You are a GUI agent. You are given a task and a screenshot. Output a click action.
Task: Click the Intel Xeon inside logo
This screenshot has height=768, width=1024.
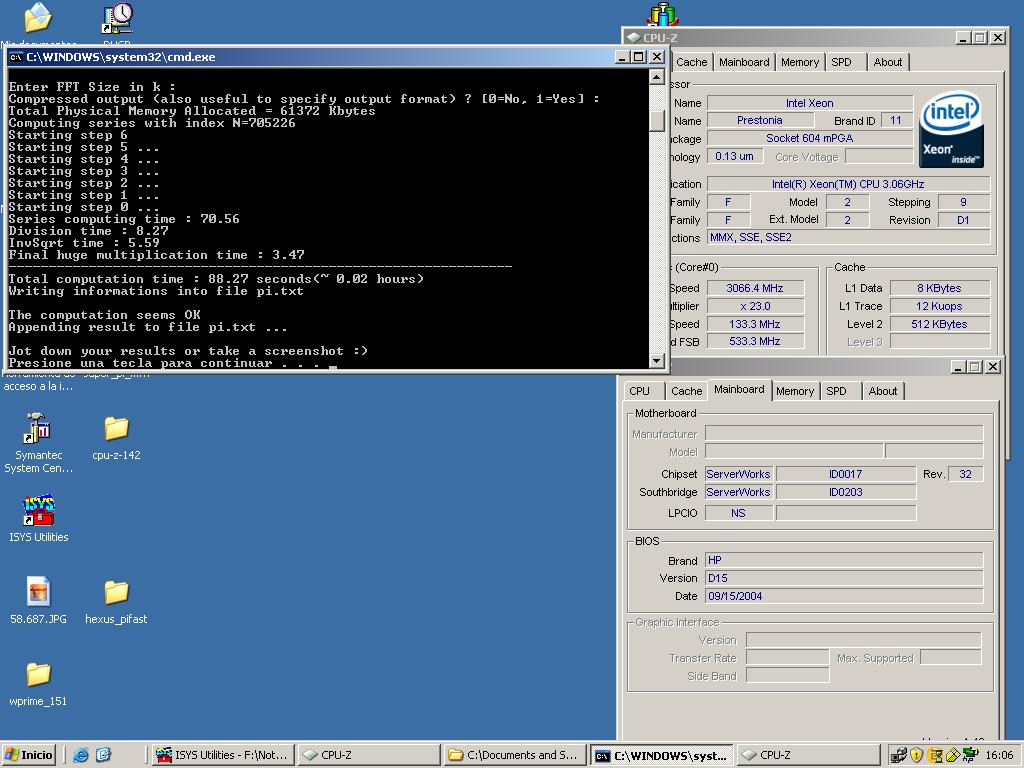[x=952, y=130]
